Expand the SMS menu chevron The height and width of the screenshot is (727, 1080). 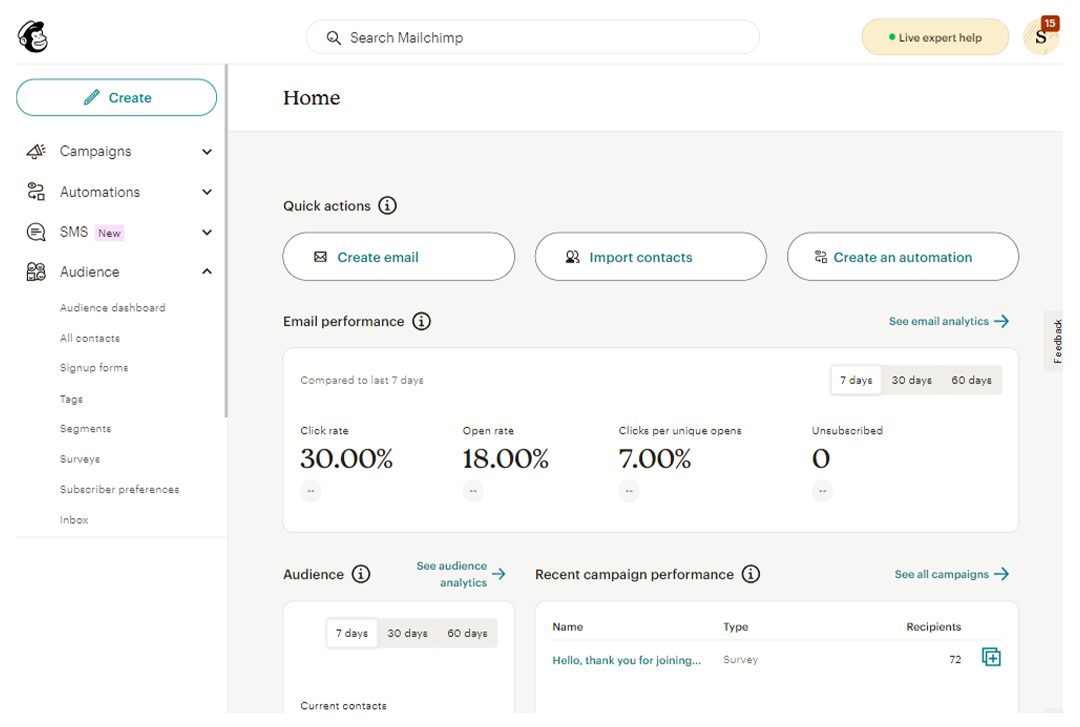(207, 232)
